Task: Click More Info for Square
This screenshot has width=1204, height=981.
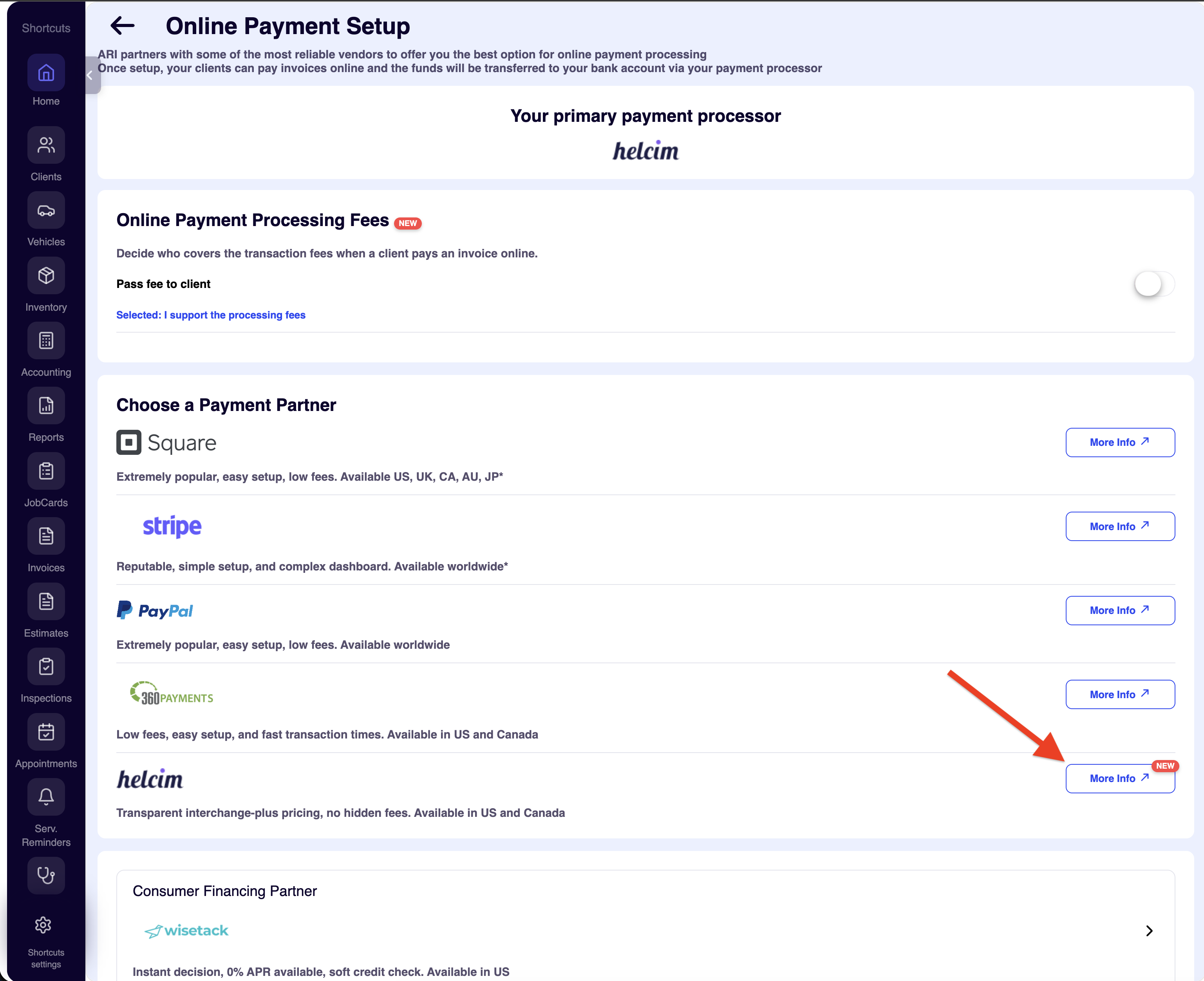Action: click(1121, 442)
